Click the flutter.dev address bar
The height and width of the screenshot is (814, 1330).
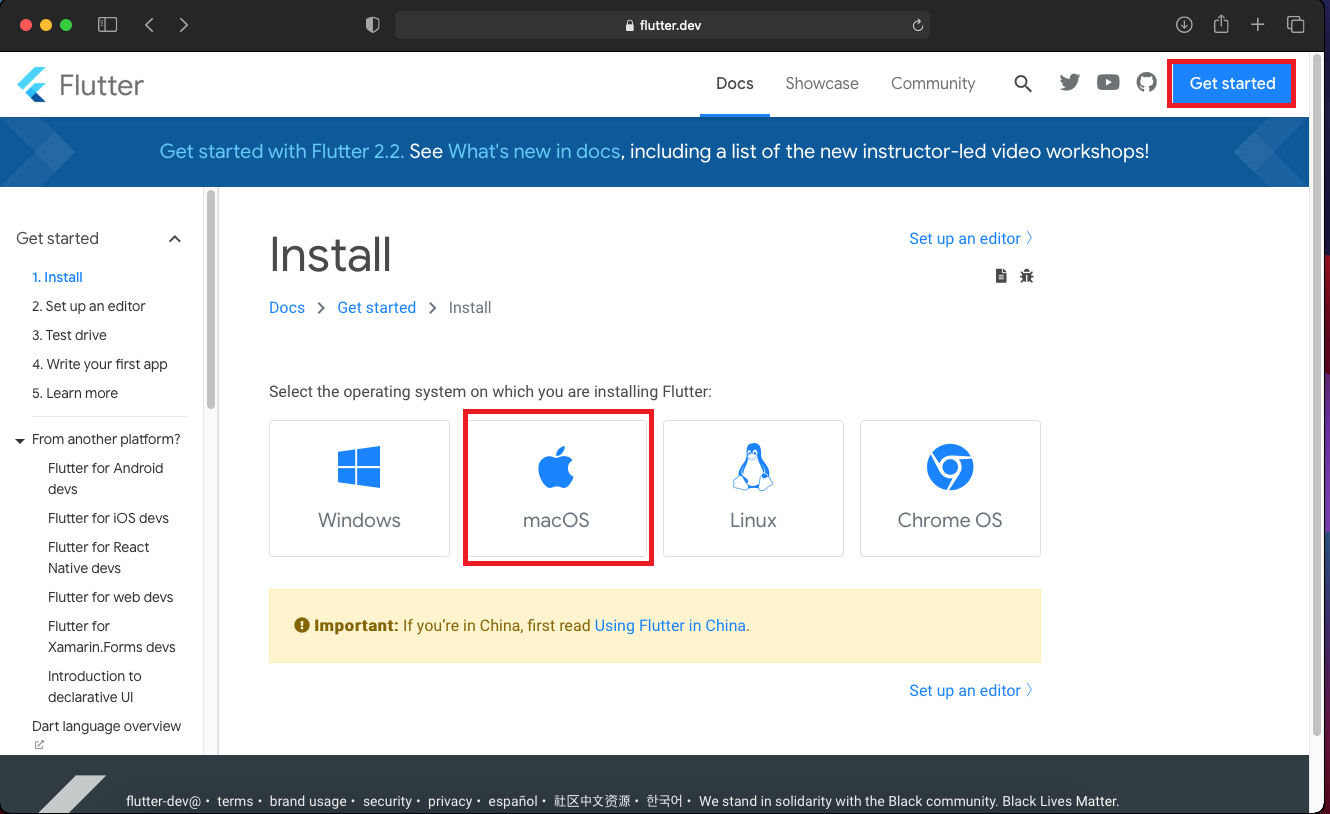(662, 25)
